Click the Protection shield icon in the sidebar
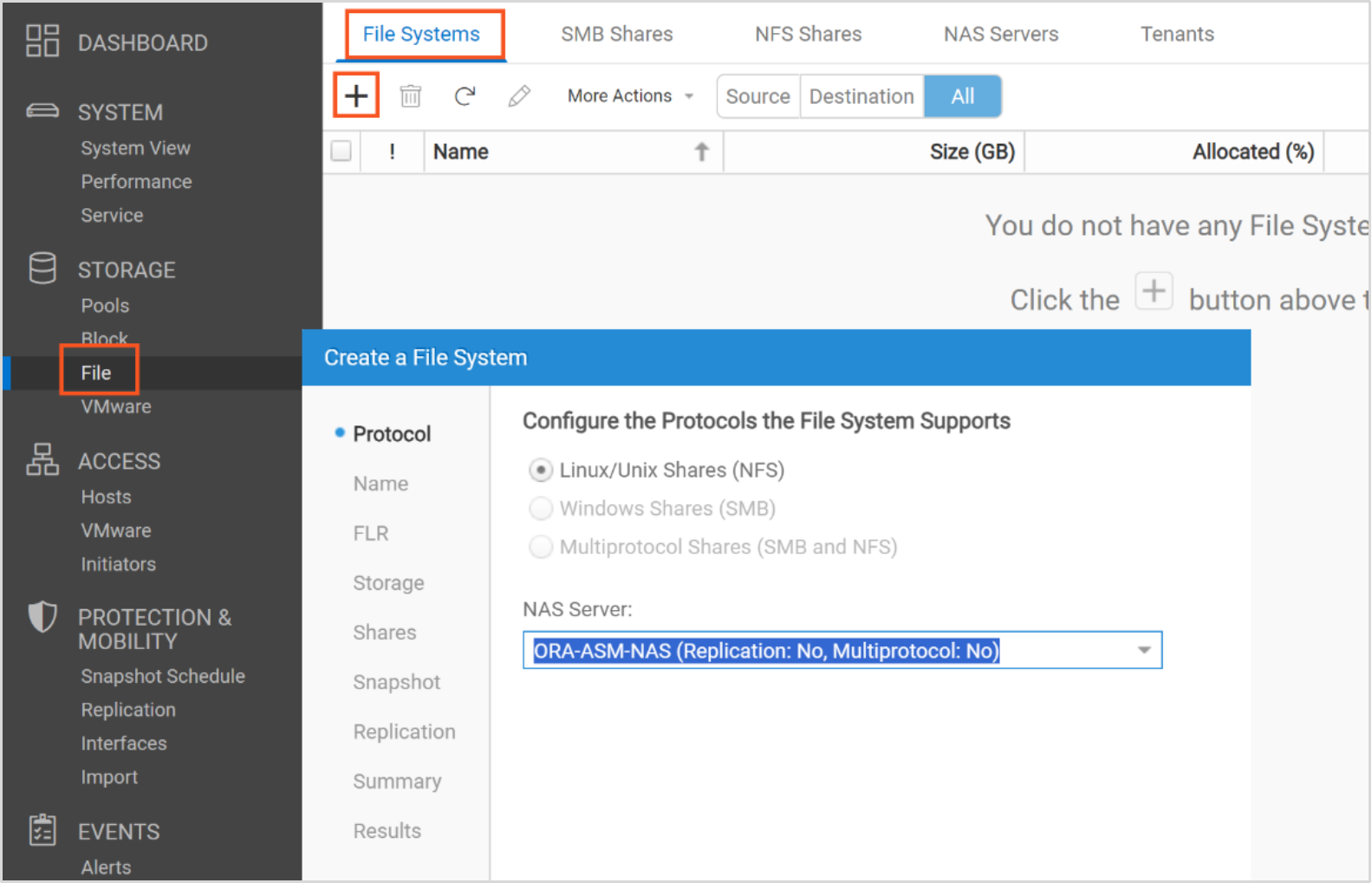The height and width of the screenshot is (883, 1372). click(42, 617)
